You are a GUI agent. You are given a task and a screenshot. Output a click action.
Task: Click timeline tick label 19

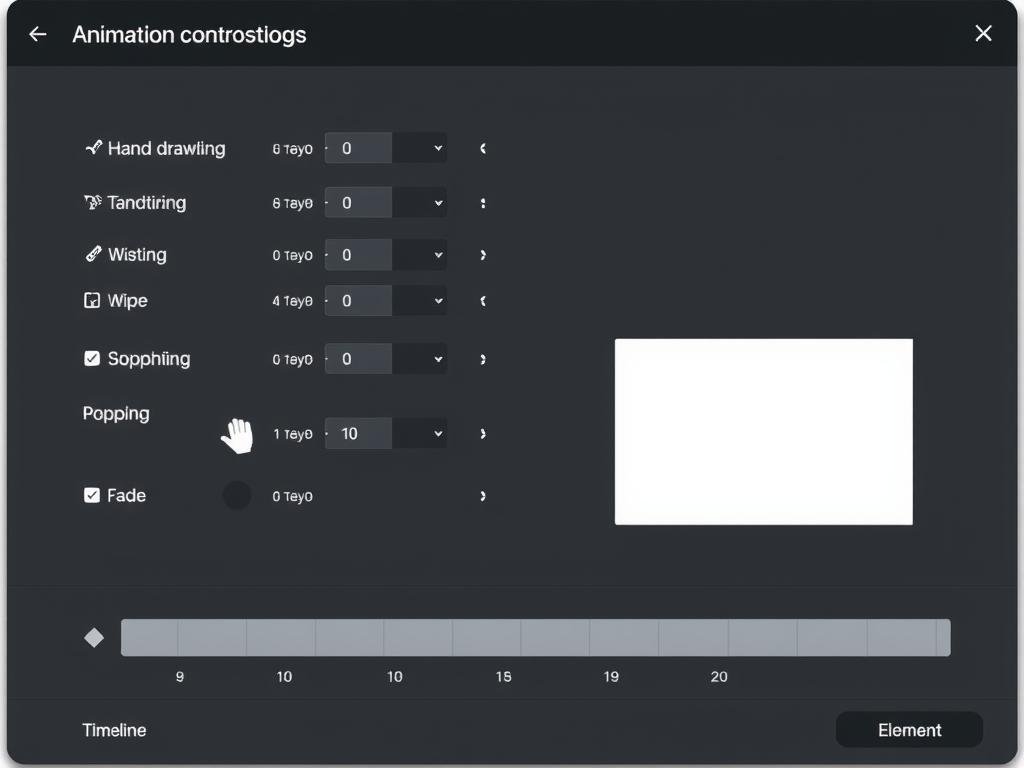click(611, 677)
